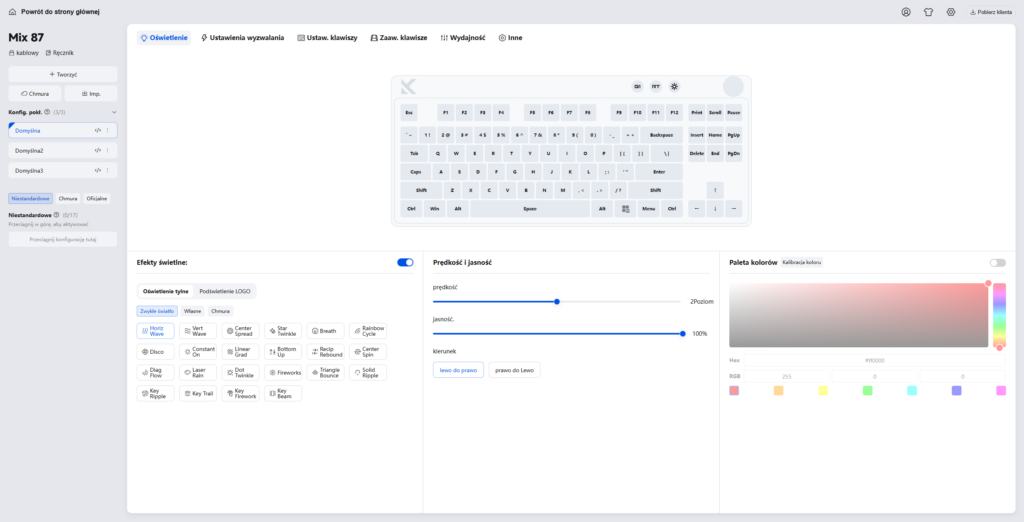
Task: Switch to Oficjalne sidebar tab
Action: tap(97, 199)
